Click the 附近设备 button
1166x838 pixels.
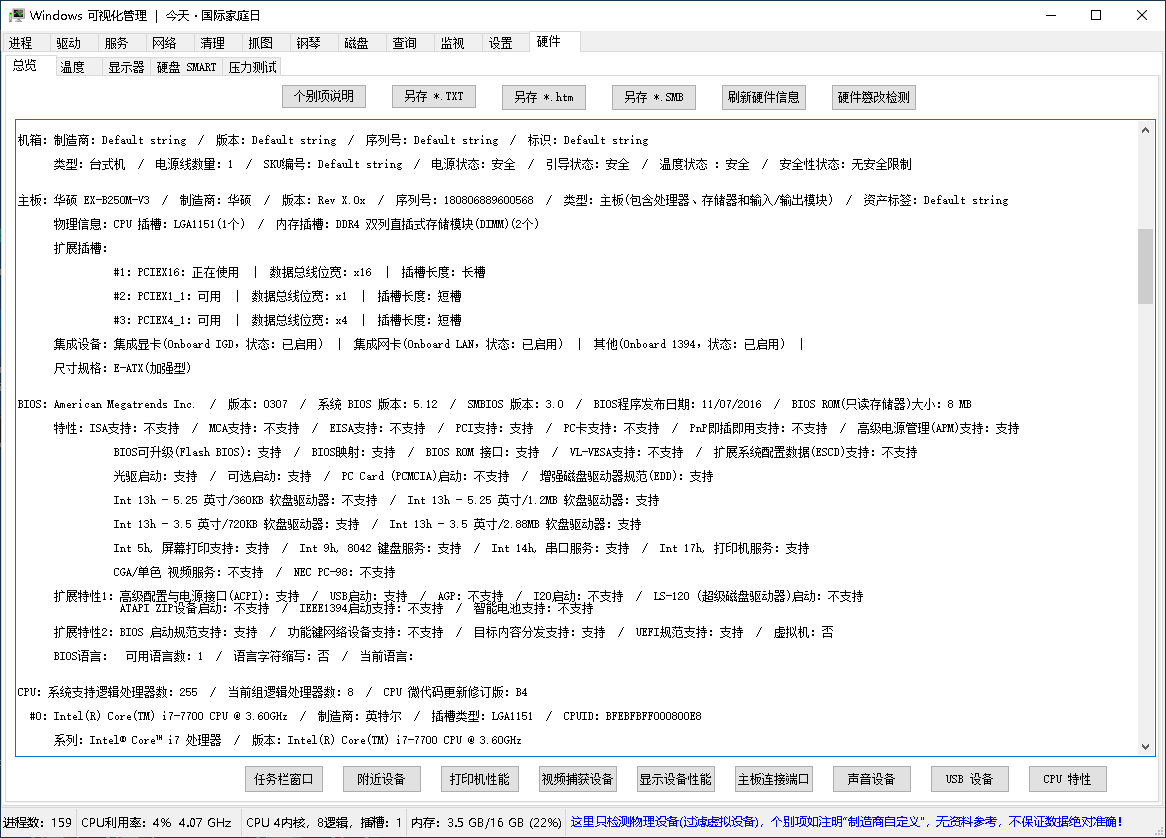point(381,779)
